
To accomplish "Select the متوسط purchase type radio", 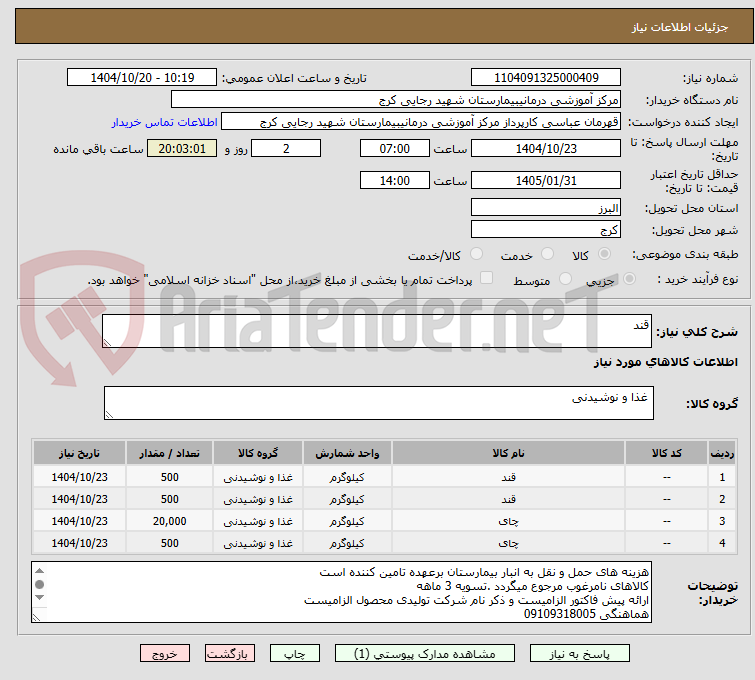I will click(x=565, y=279).
